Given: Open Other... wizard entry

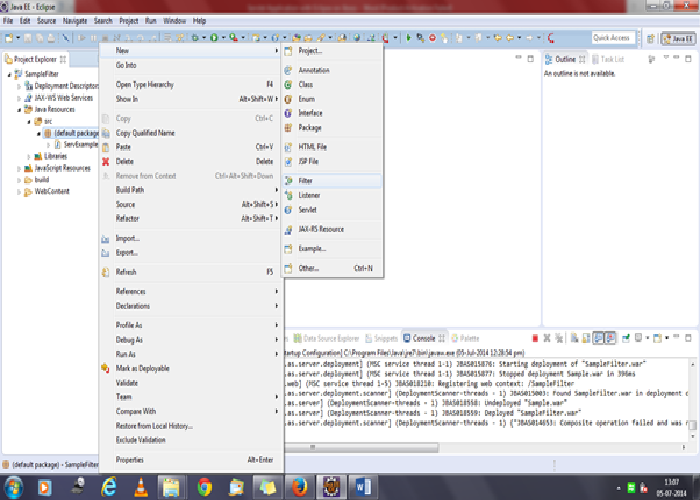Looking at the screenshot, I should point(332,268).
